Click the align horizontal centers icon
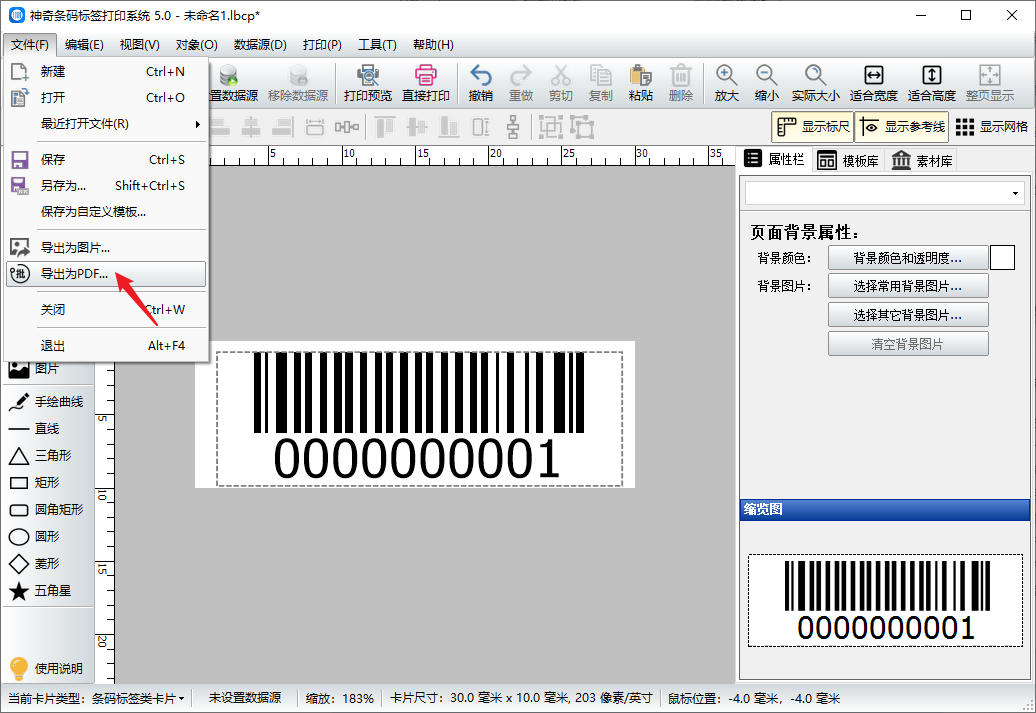1036x713 pixels. pyautogui.click(x=250, y=127)
